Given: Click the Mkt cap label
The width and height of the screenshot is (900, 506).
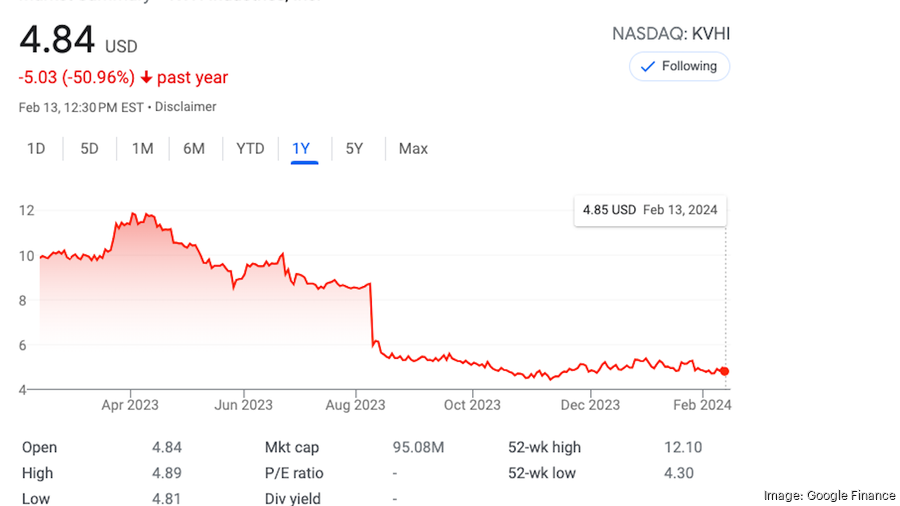Looking at the screenshot, I should (x=292, y=448).
